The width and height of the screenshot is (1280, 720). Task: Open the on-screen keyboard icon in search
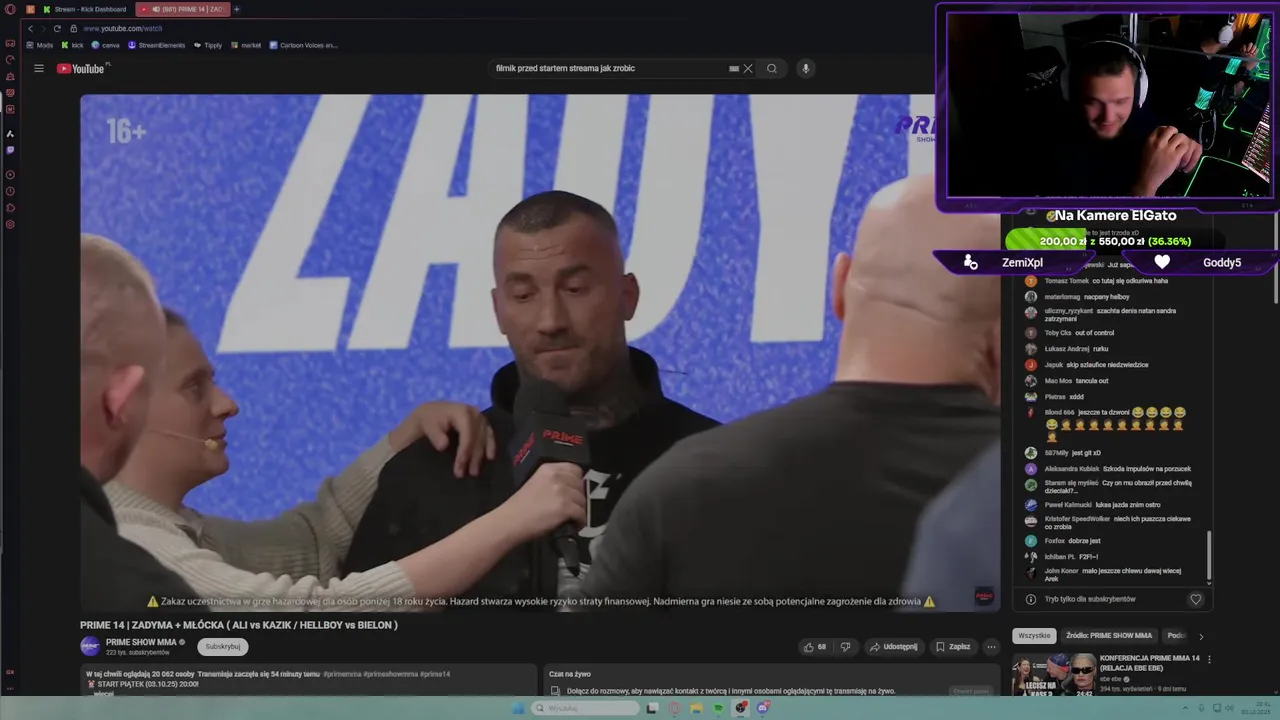point(734,68)
